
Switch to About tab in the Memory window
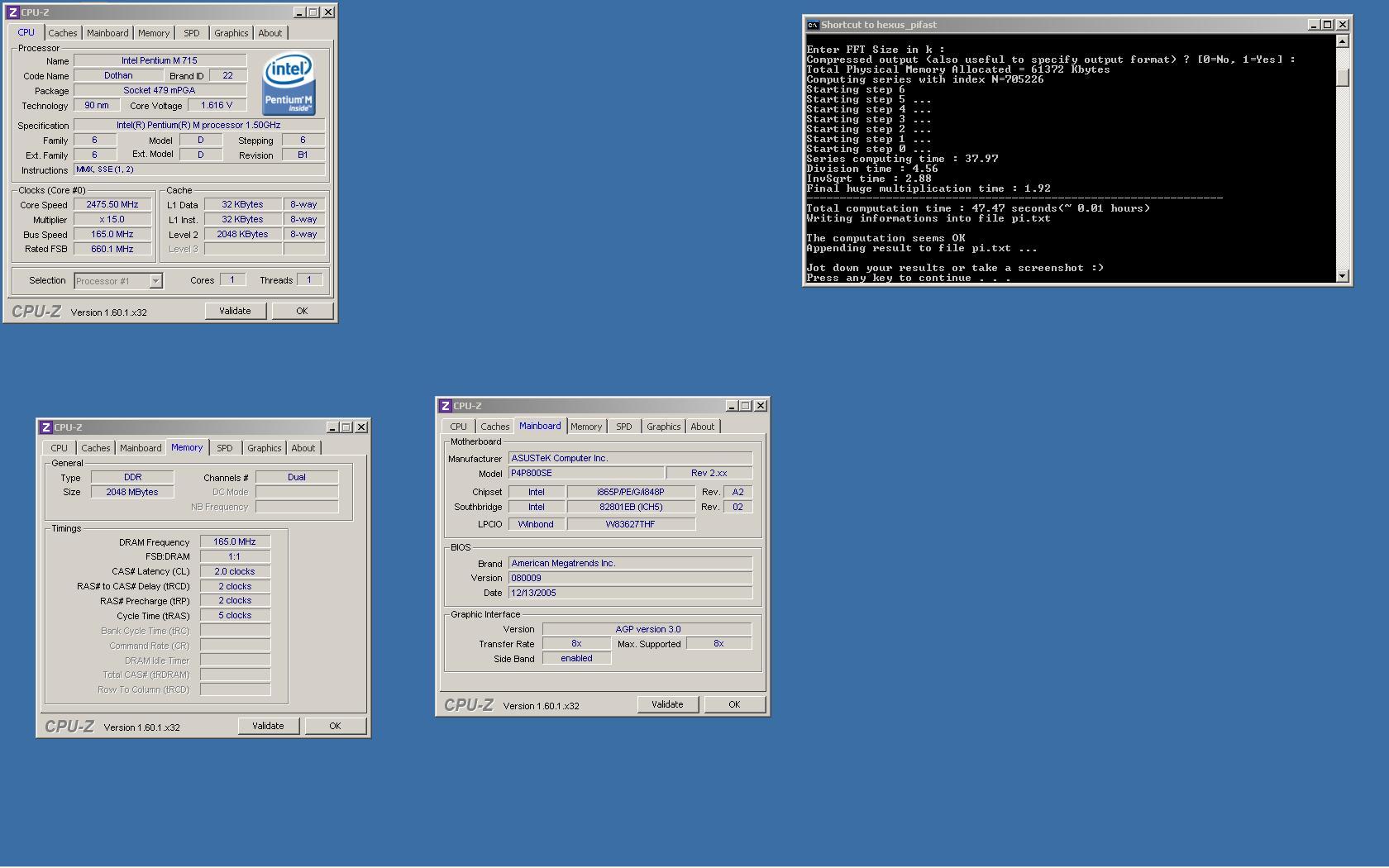303,448
